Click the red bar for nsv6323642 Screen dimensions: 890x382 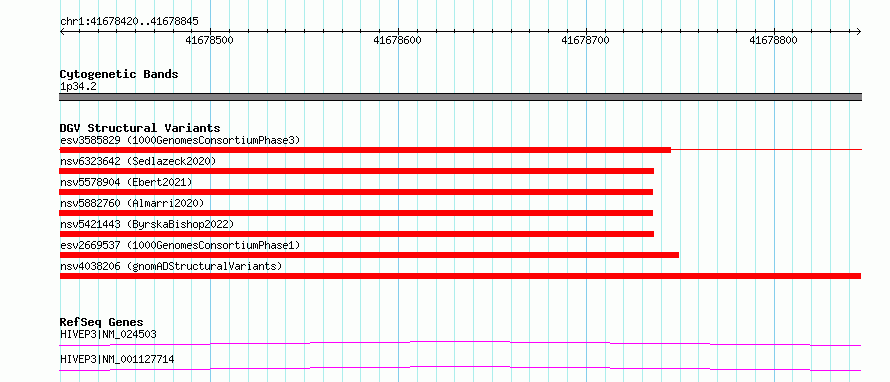point(356,171)
